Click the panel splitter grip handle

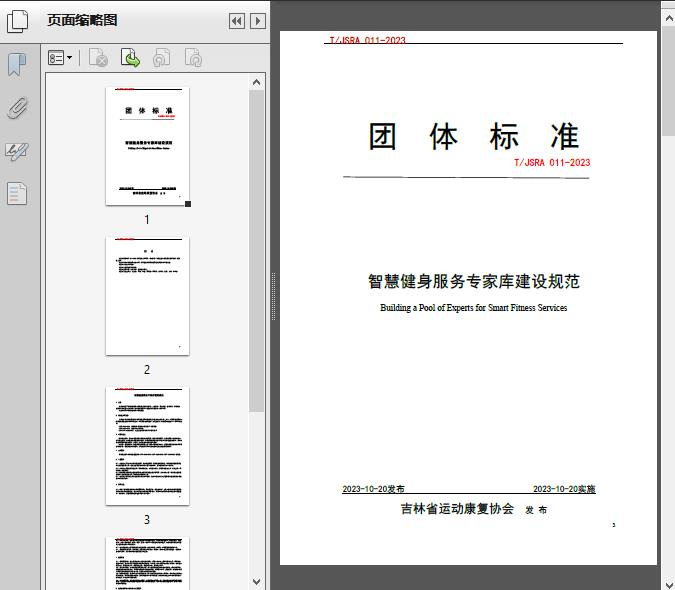click(273, 297)
